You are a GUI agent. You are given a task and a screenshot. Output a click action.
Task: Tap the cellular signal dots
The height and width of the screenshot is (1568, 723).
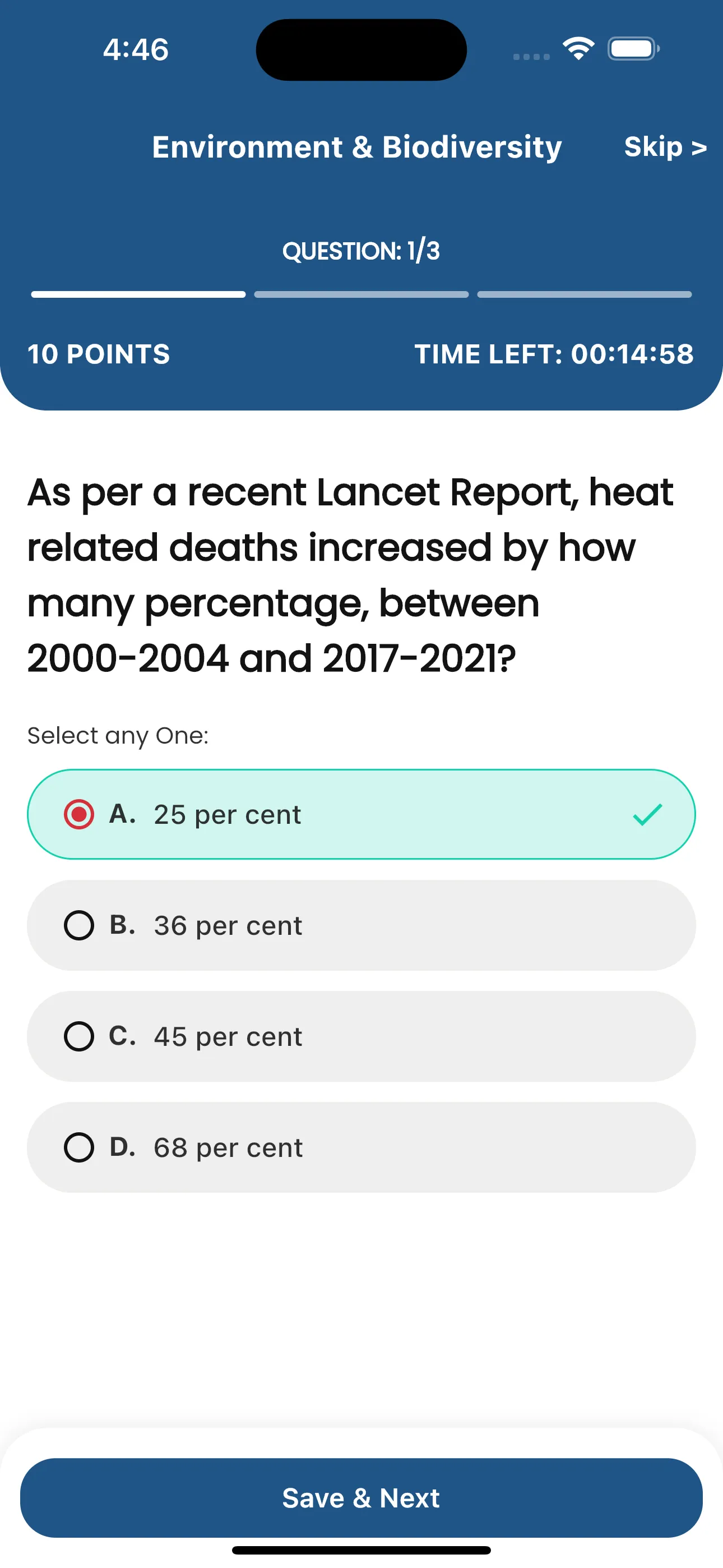point(531,57)
